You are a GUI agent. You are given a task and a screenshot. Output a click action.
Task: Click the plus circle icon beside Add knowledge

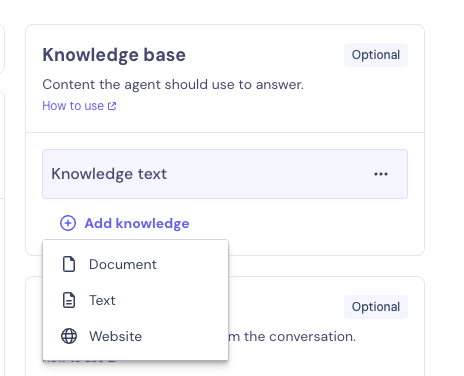(x=68, y=223)
